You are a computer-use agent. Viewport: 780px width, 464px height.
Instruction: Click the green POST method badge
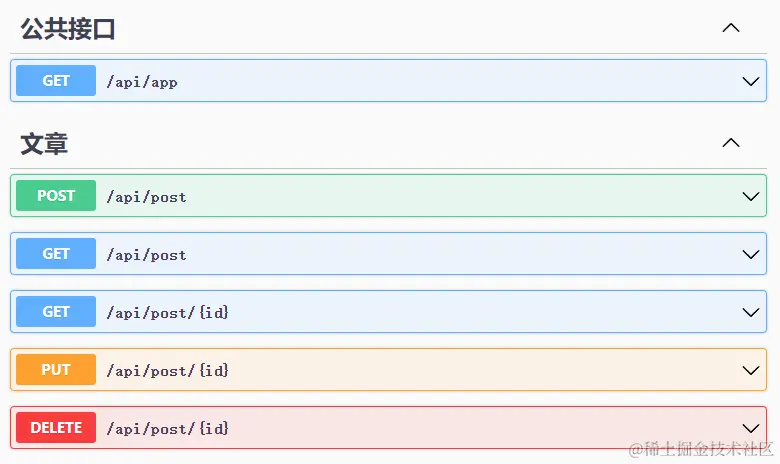(x=56, y=196)
